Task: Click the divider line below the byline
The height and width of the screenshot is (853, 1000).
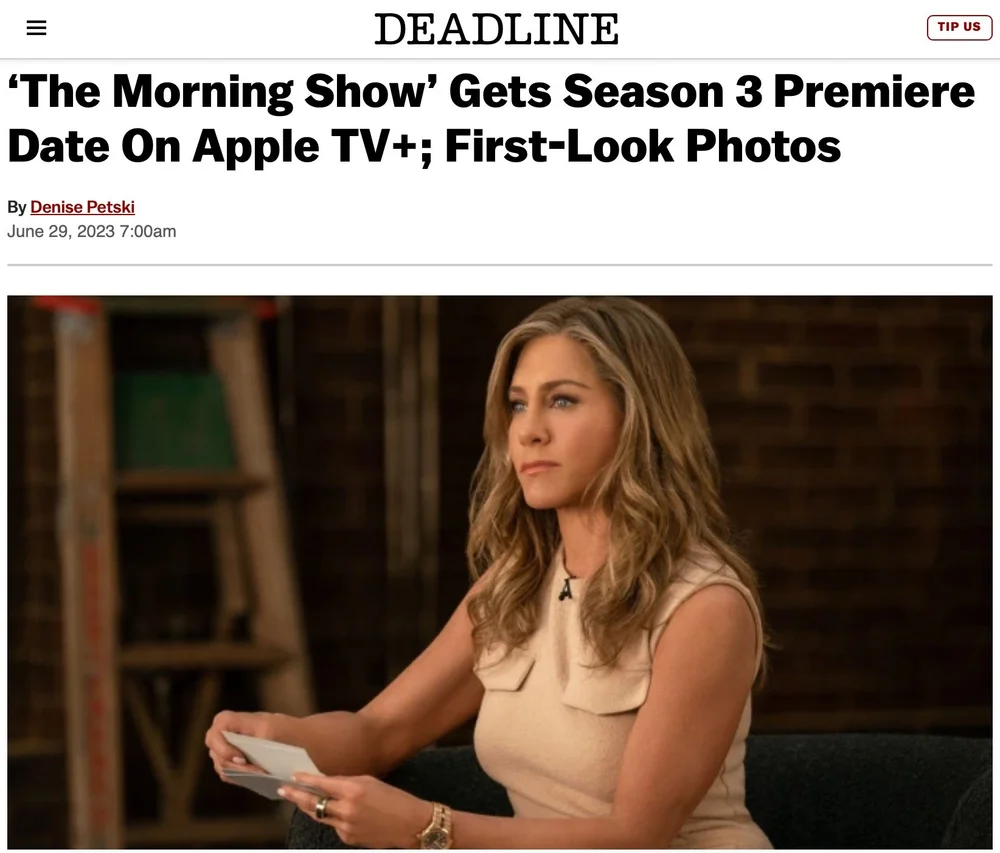Action: (500, 265)
